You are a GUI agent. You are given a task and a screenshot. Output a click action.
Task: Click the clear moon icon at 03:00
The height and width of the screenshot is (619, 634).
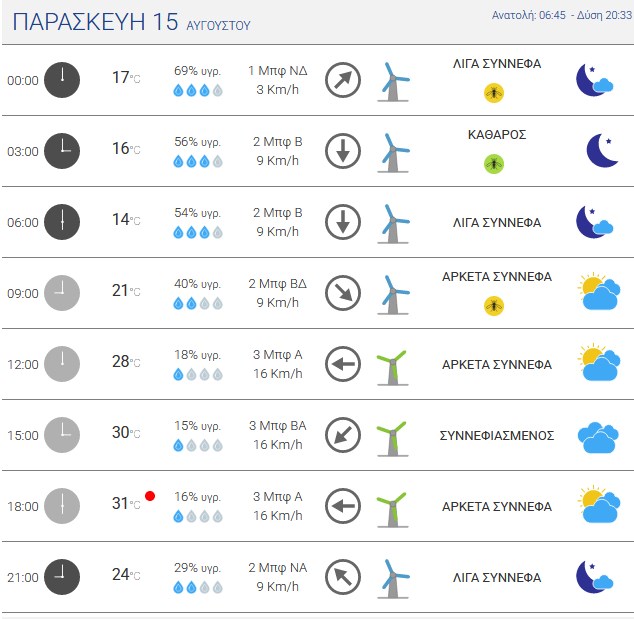[x=602, y=150]
